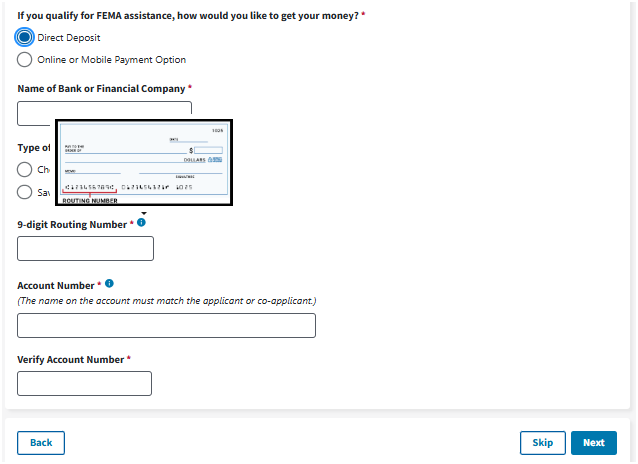Click the "Direct Deposit" label text
Image resolution: width=638 pixels, height=464 pixels.
(x=69, y=37)
